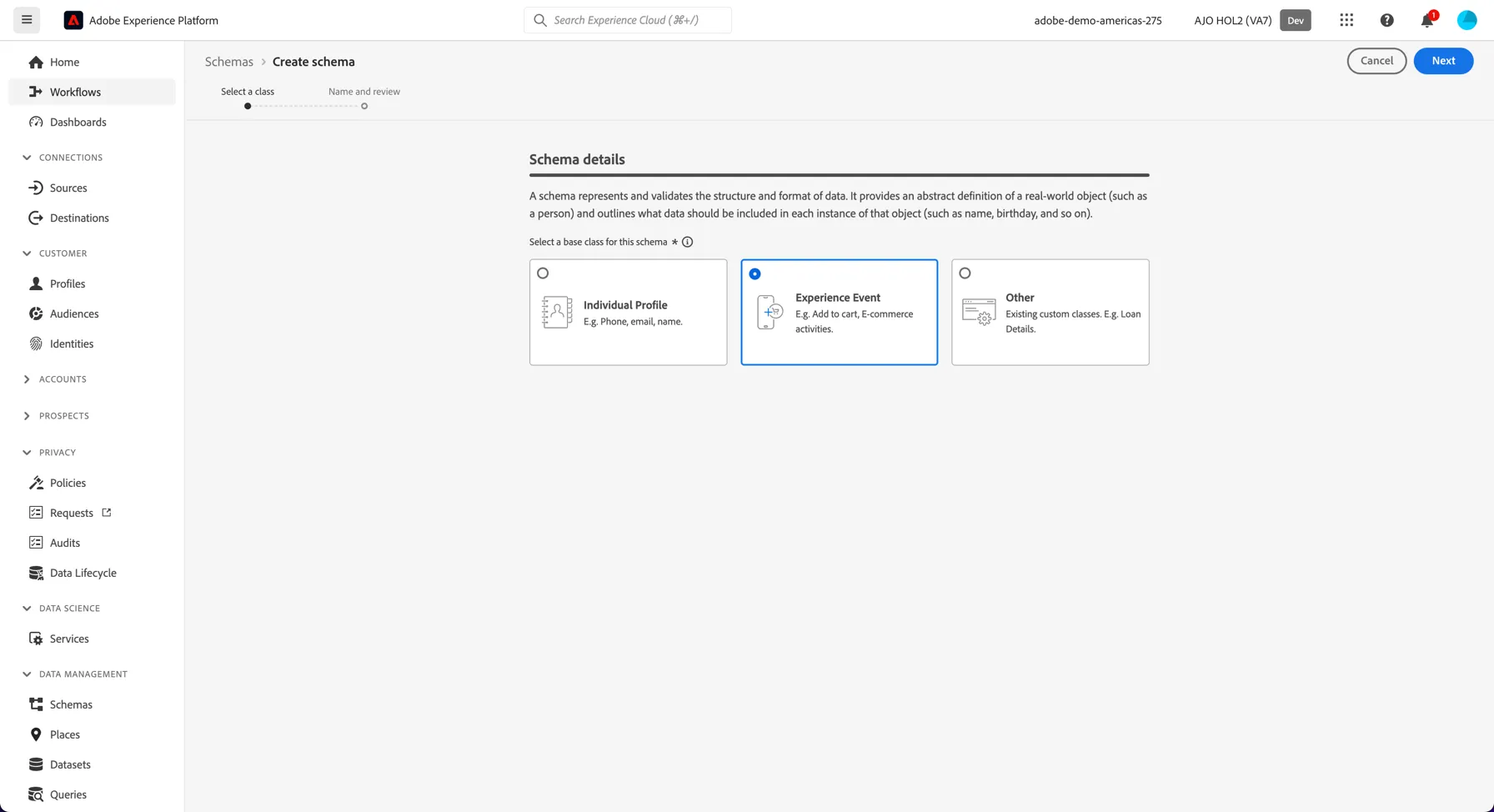Click the Next button
Screen dimensions: 1494x812
pyautogui.click(x=1443, y=61)
